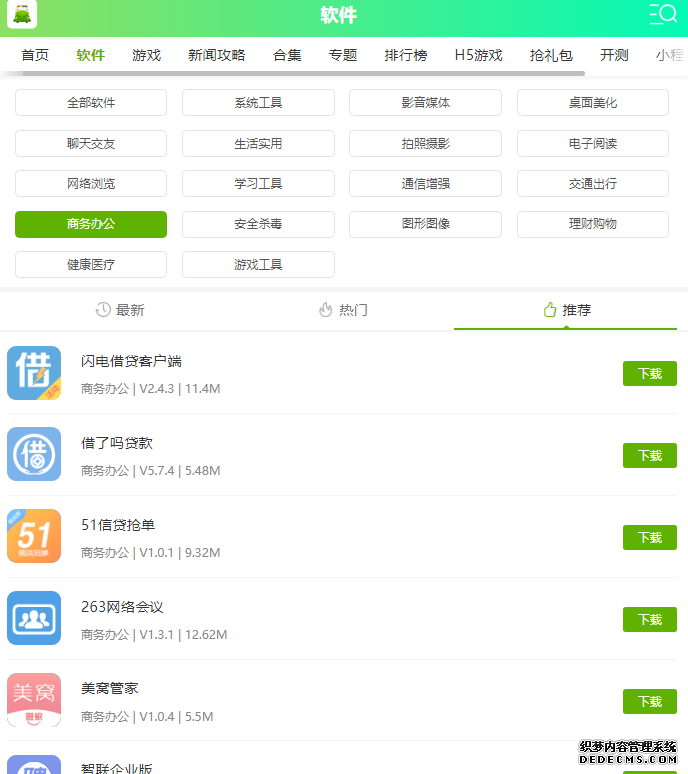Screen dimensions: 688x774
Task: Open the 美窝管家 title link
Action: click(x=110, y=689)
